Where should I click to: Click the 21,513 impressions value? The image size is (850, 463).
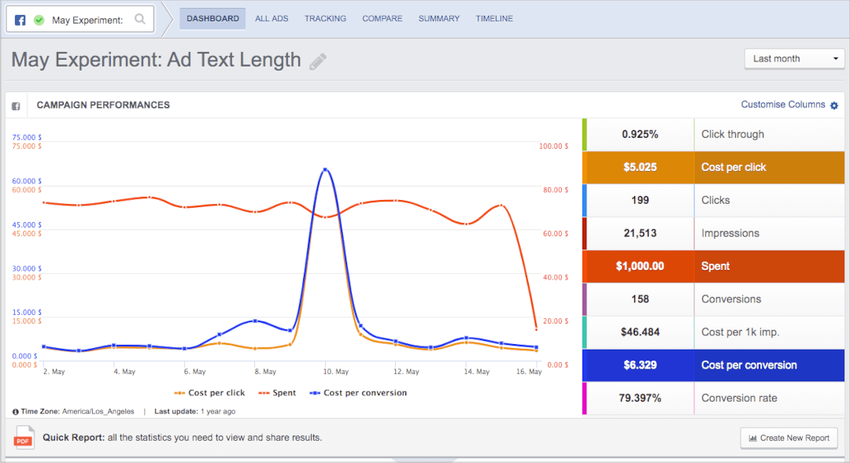pyautogui.click(x=640, y=234)
